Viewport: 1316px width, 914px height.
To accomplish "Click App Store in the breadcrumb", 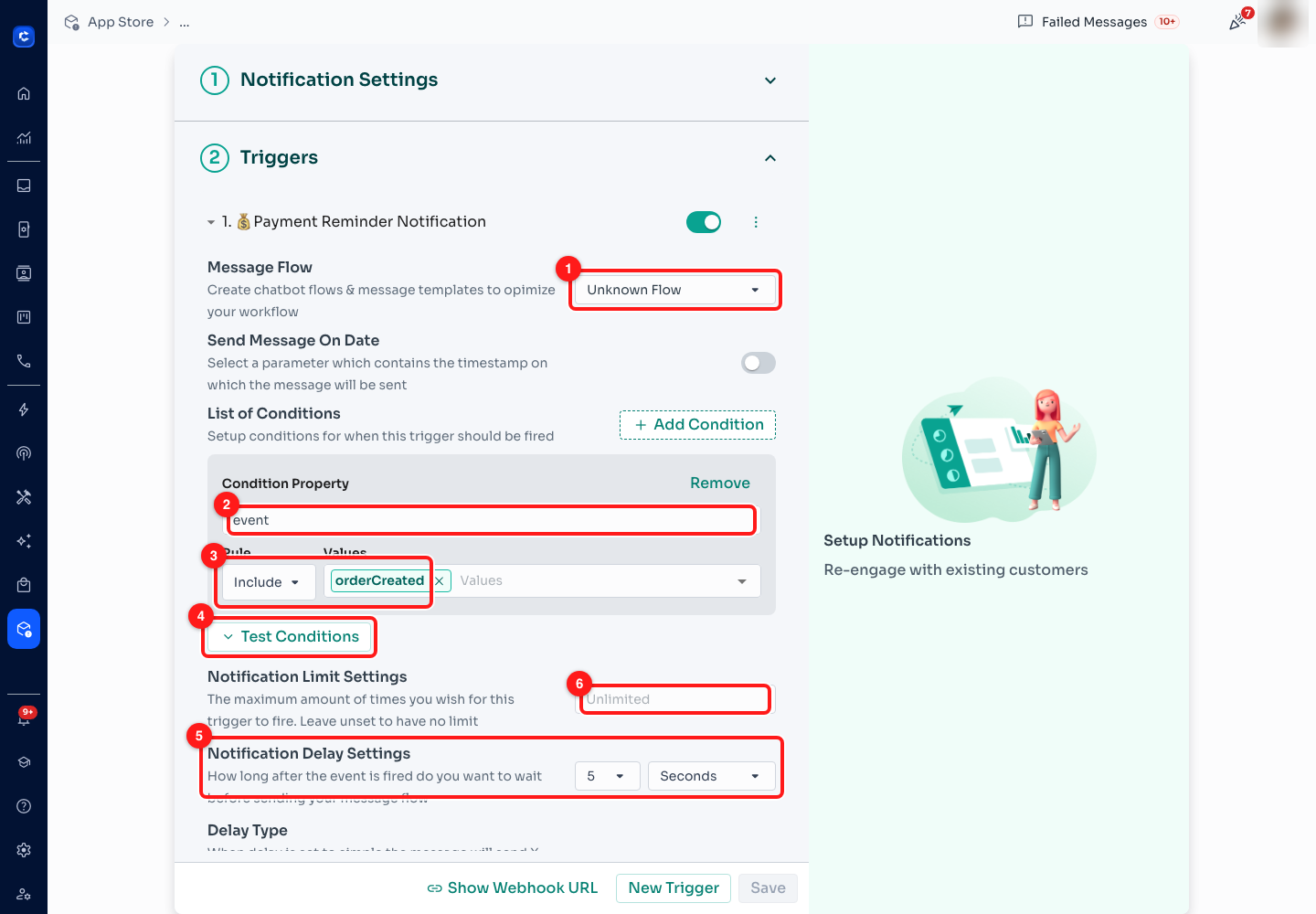I will [121, 22].
